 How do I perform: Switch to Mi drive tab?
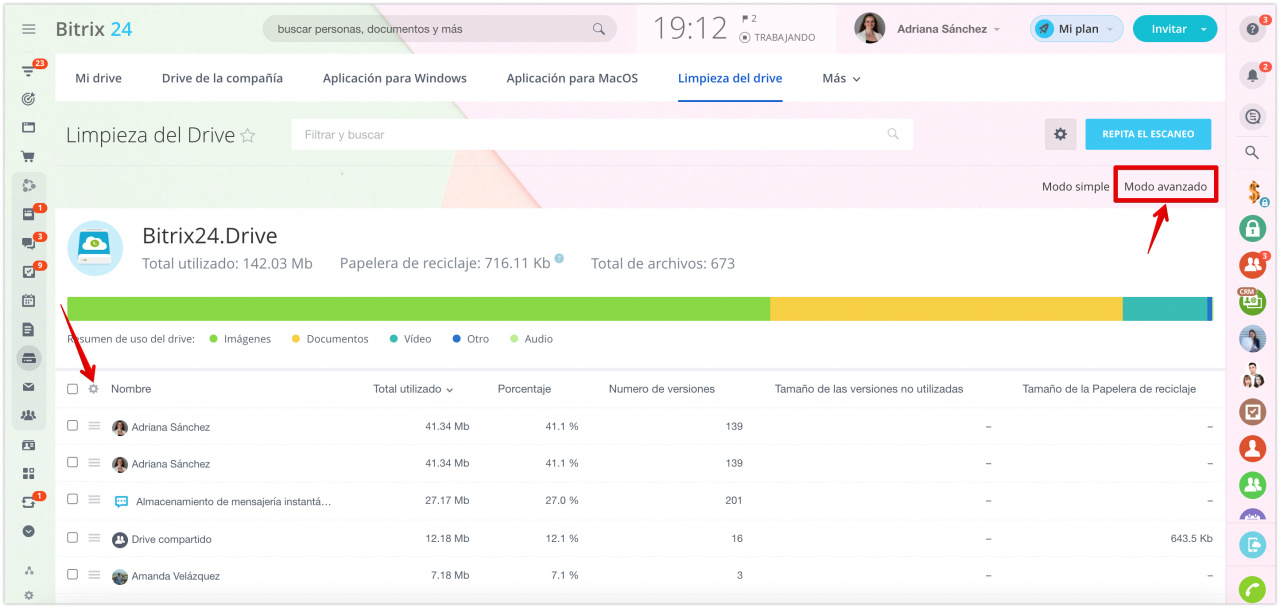click(99, 78)
